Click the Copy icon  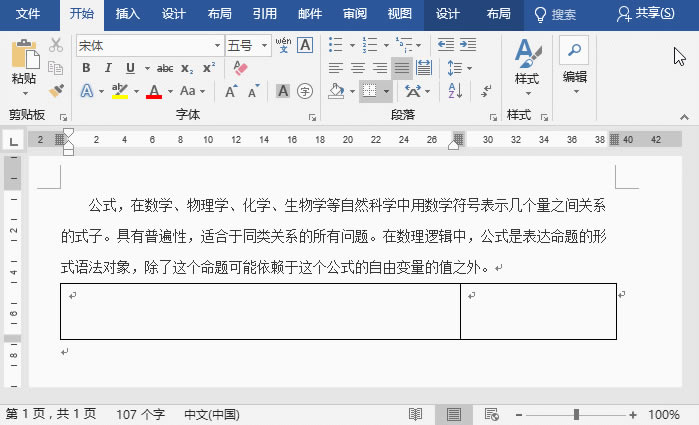pos(56,68)
